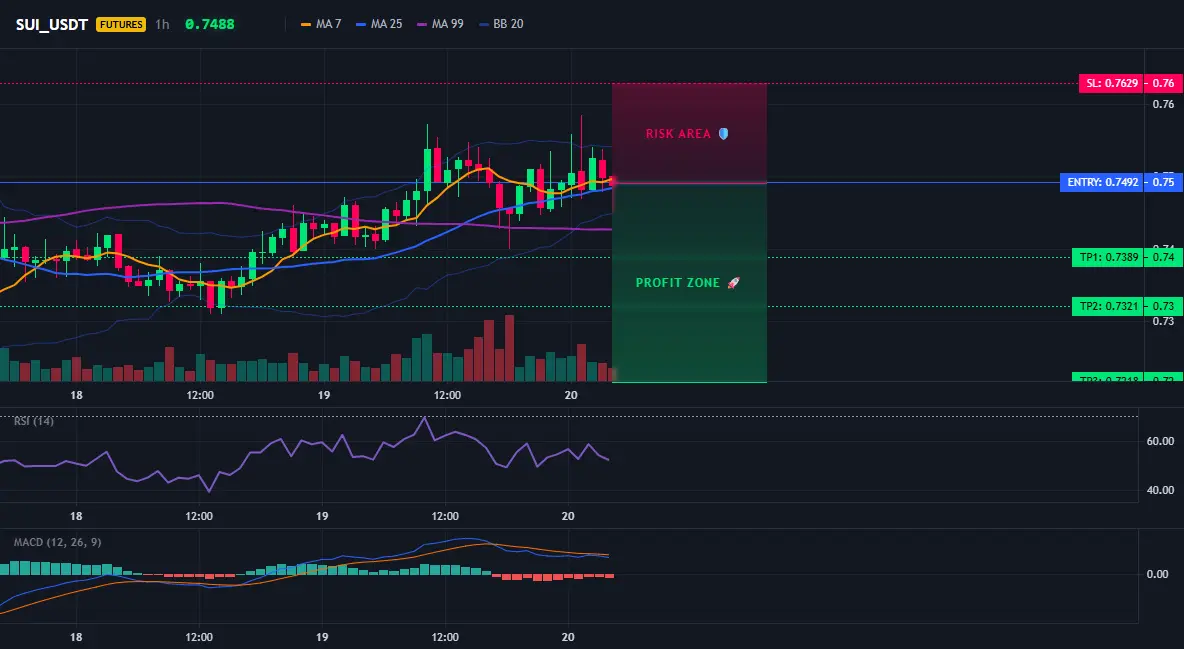
Task: Toggle the MA 25 legend entry
Action: click(379, 24)
